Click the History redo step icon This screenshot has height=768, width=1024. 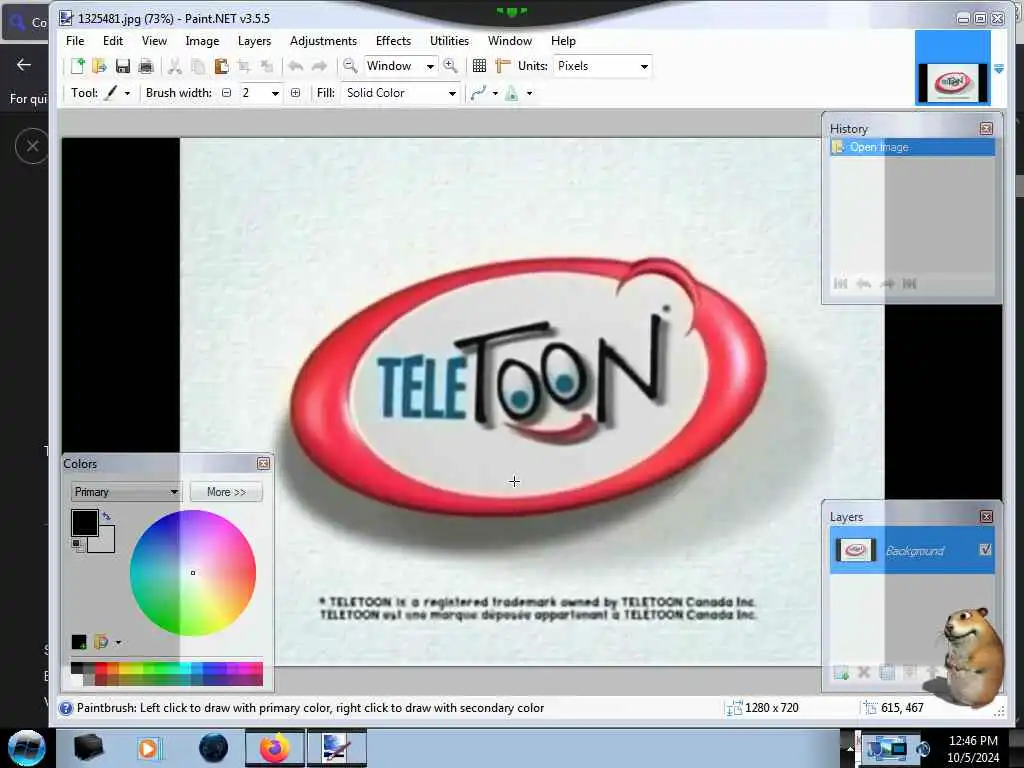pos(887,283)
